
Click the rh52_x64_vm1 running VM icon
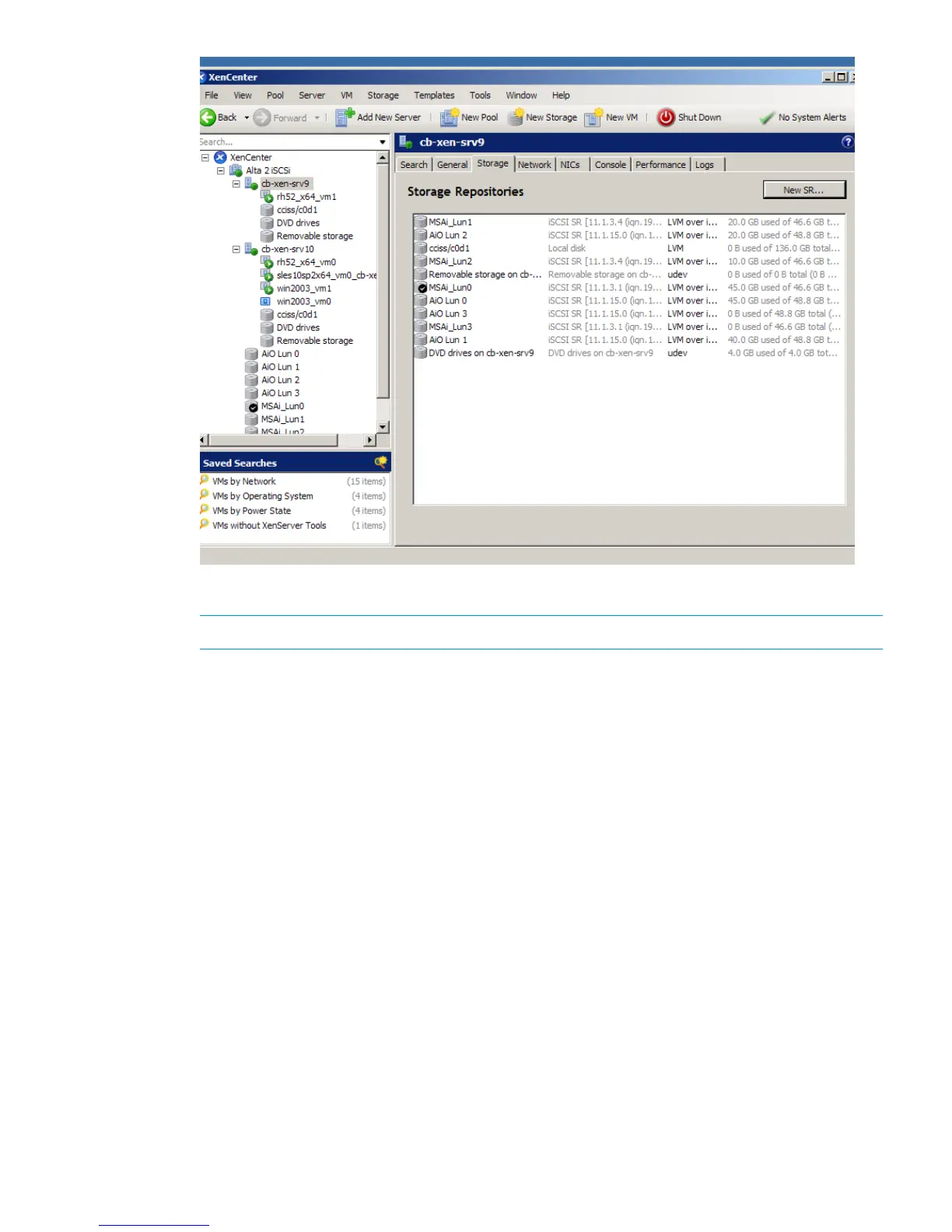(x=267, y=197)
